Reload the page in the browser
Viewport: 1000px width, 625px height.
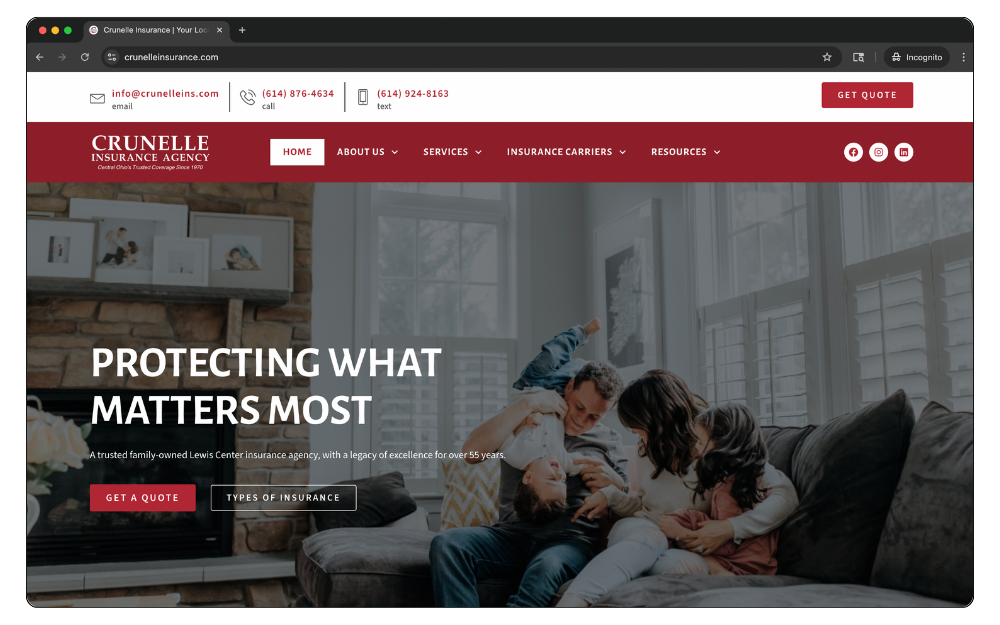point(85,57)
